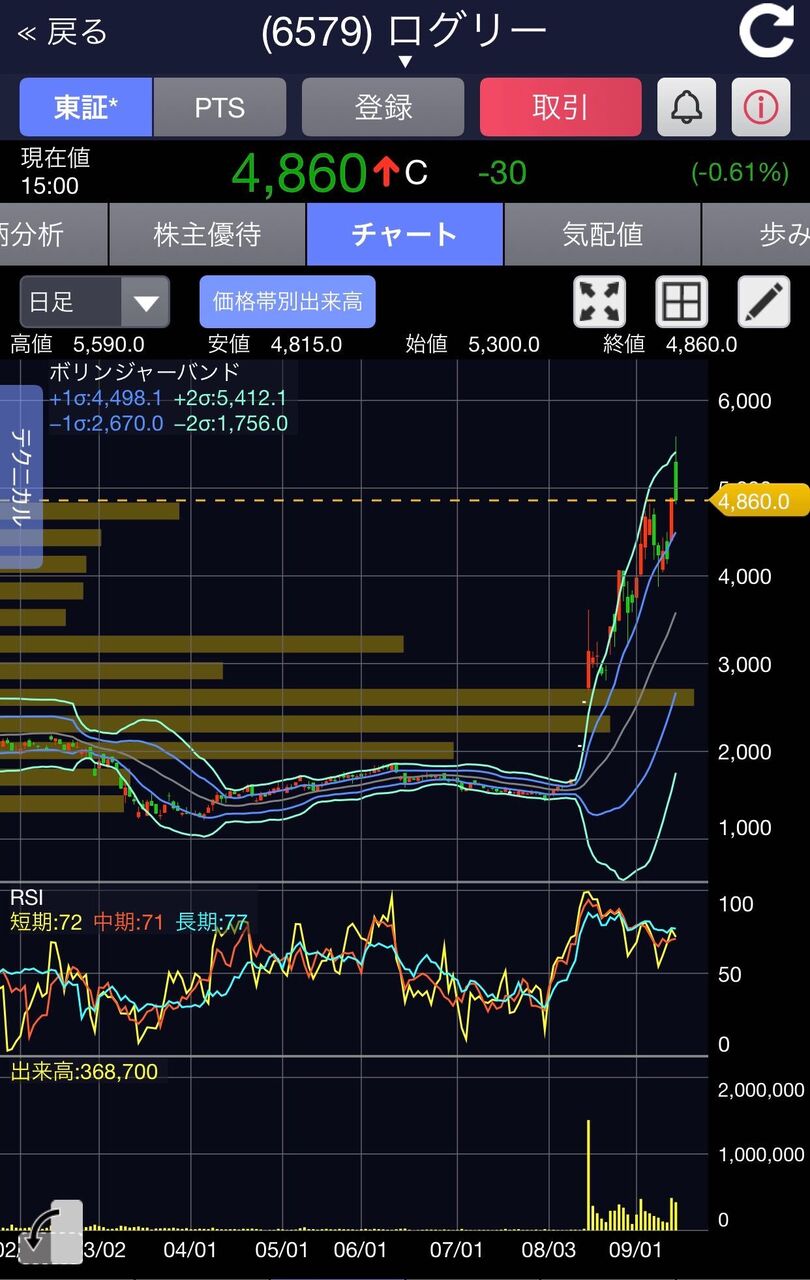Open the 気配値 tab
Viewport: 810px width, 1280px height.
point(602,234)
